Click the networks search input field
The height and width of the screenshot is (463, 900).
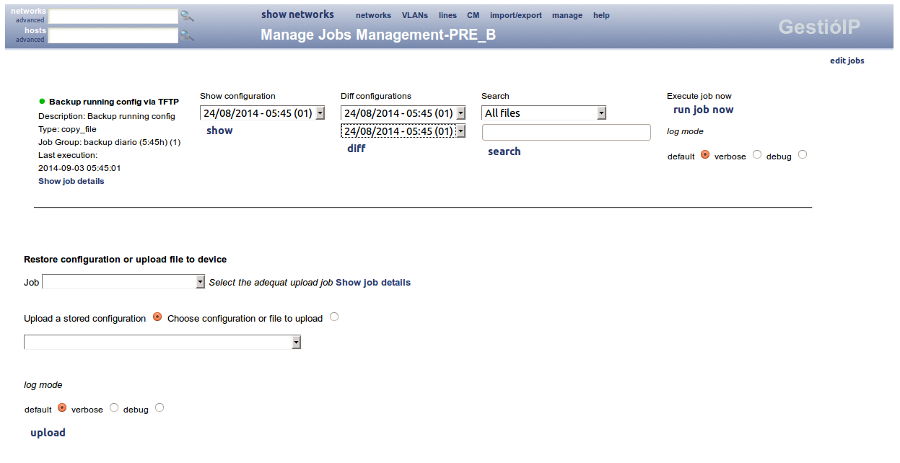click(113, 16)
